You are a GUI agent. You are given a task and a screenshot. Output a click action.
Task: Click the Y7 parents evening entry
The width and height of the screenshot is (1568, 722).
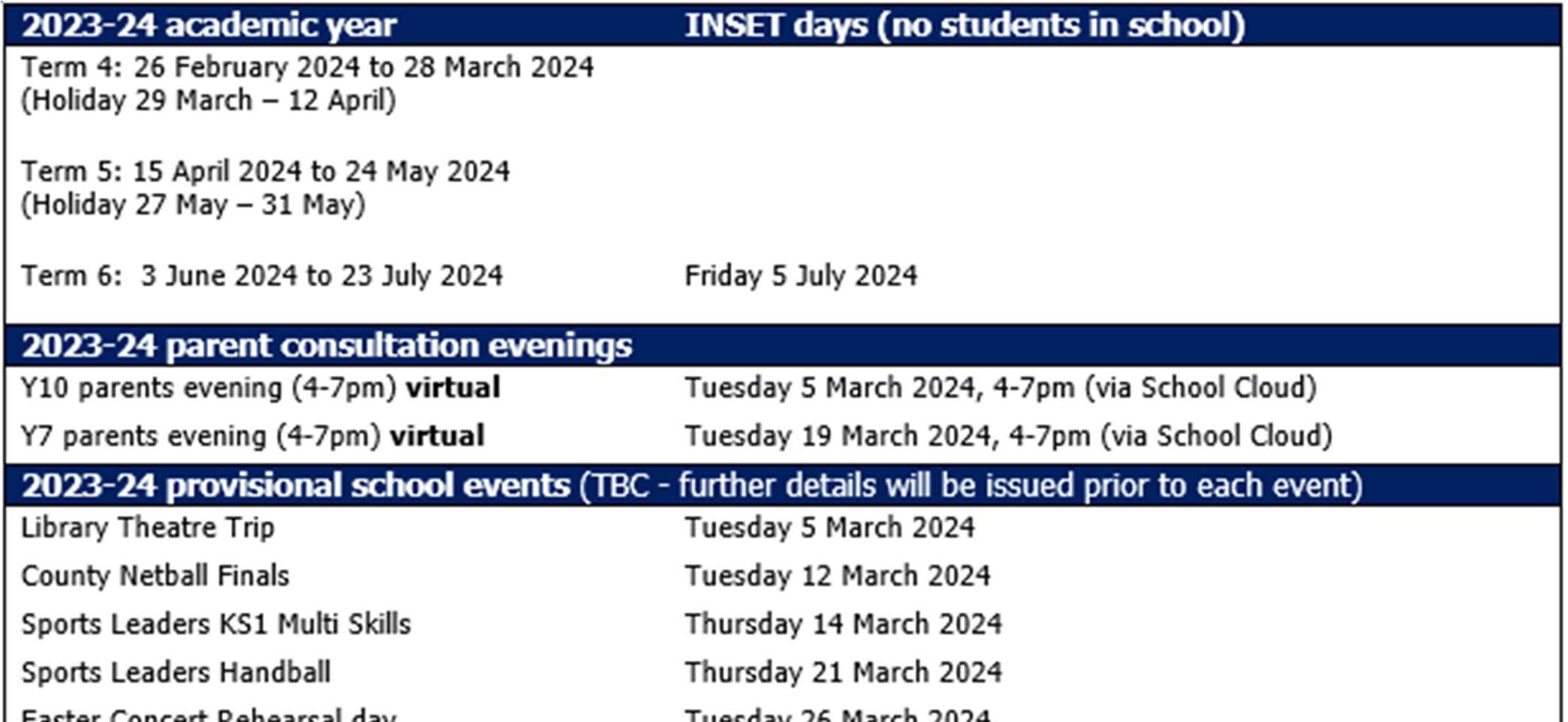click(252, 436)
